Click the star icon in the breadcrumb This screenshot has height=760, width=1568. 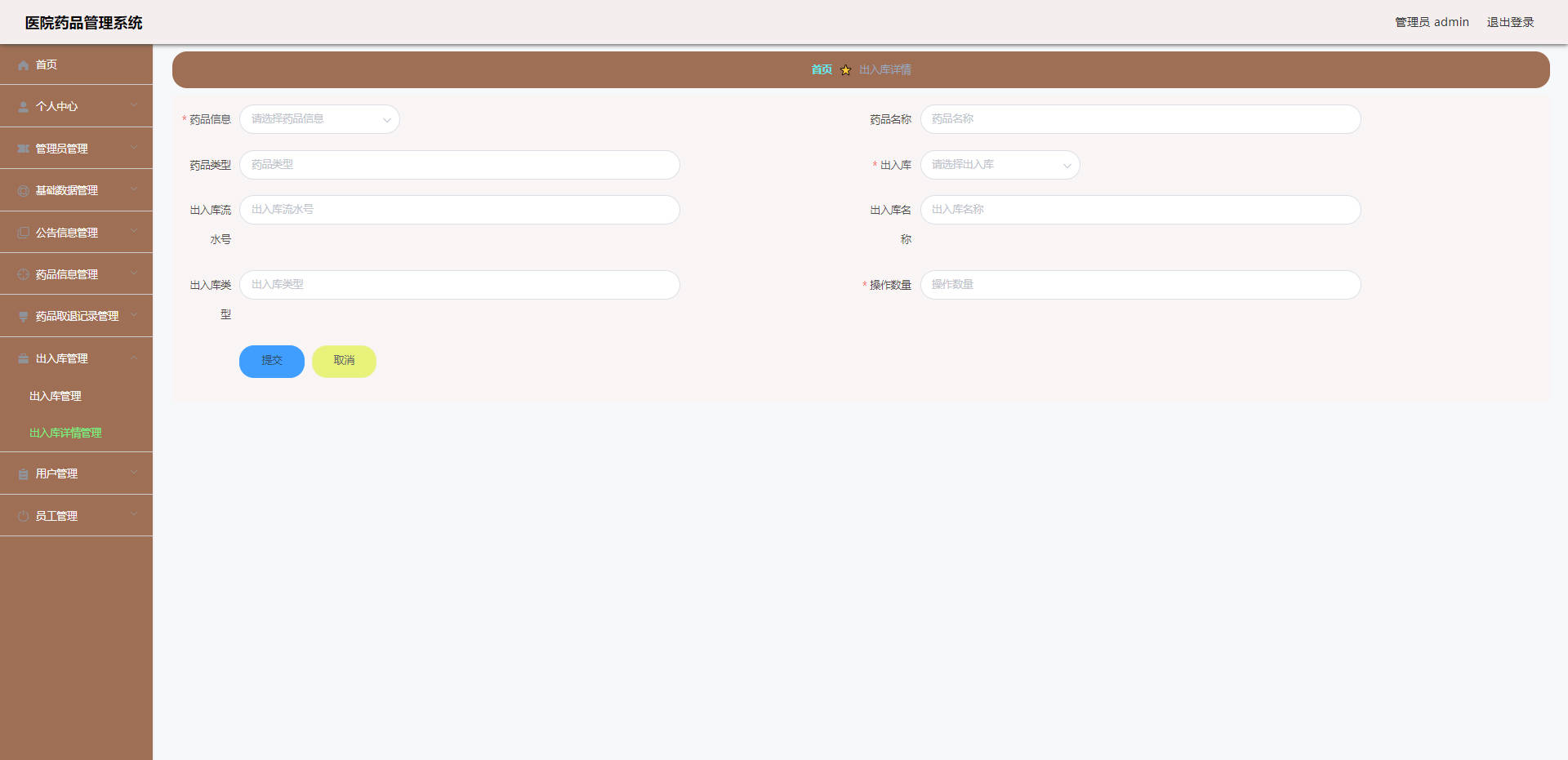(845, 70)
